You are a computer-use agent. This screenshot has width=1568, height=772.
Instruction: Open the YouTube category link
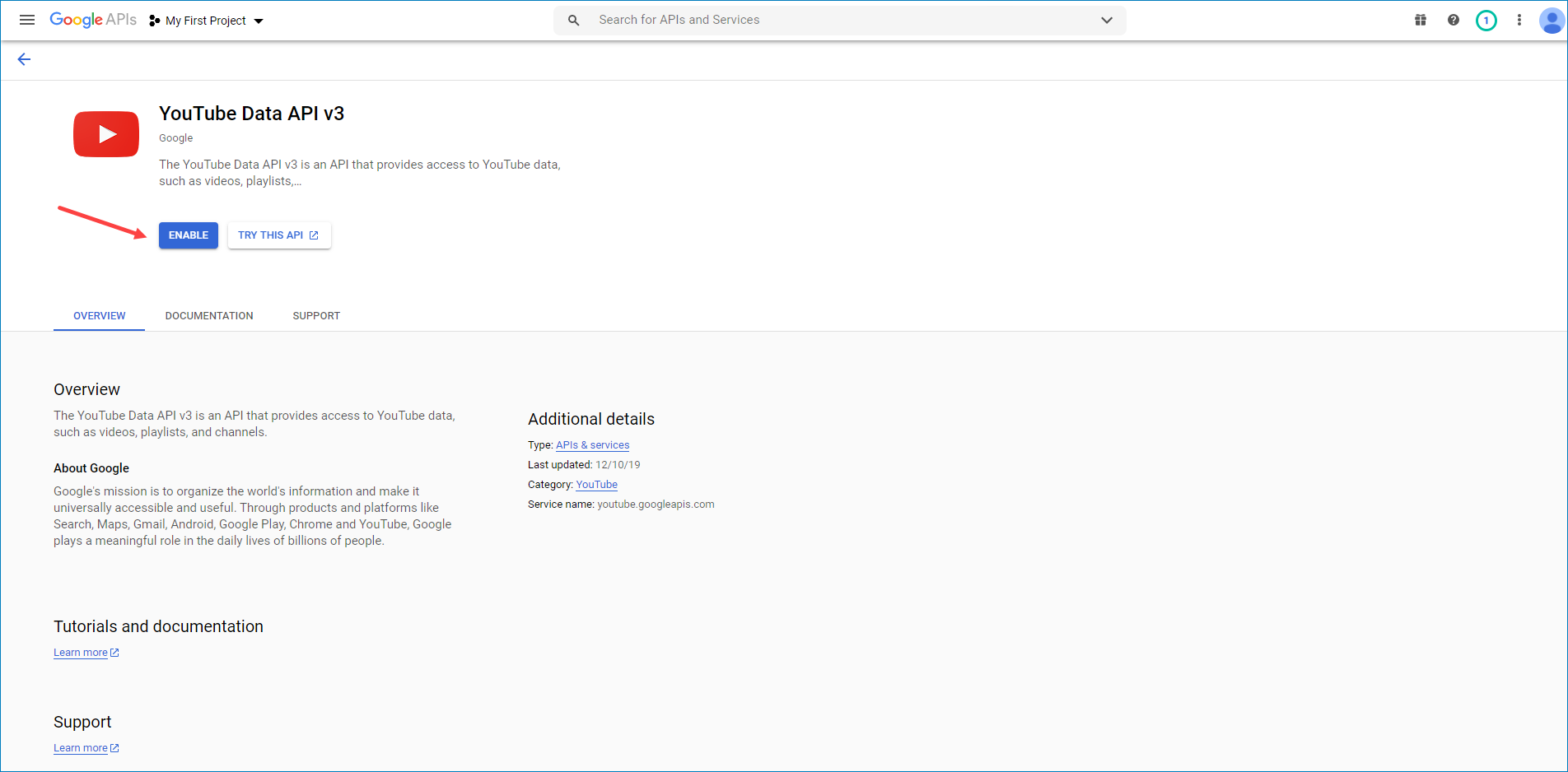click(596, 485)
